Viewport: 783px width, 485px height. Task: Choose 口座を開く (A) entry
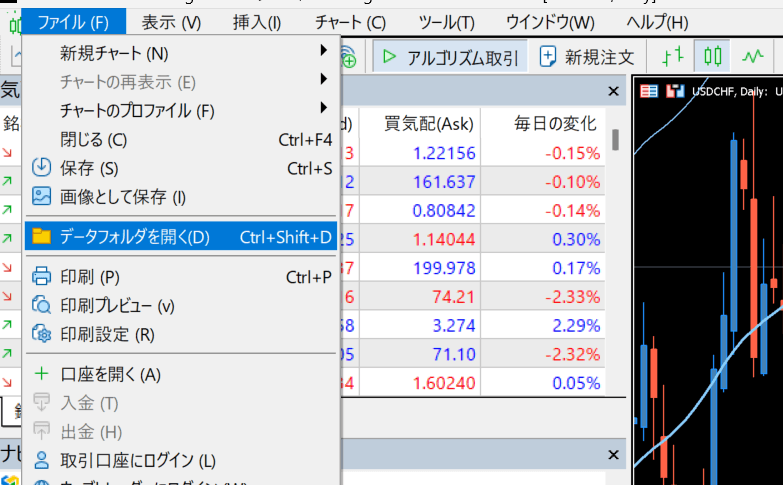[181, 375]
